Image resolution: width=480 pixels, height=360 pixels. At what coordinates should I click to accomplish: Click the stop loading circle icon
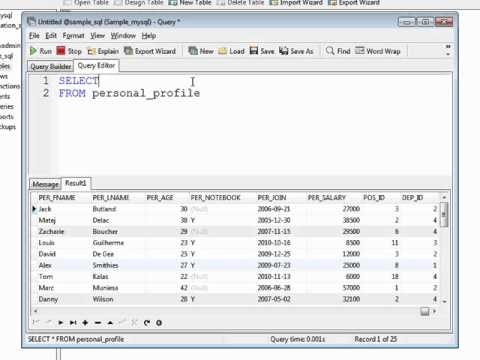pos(159,323)
